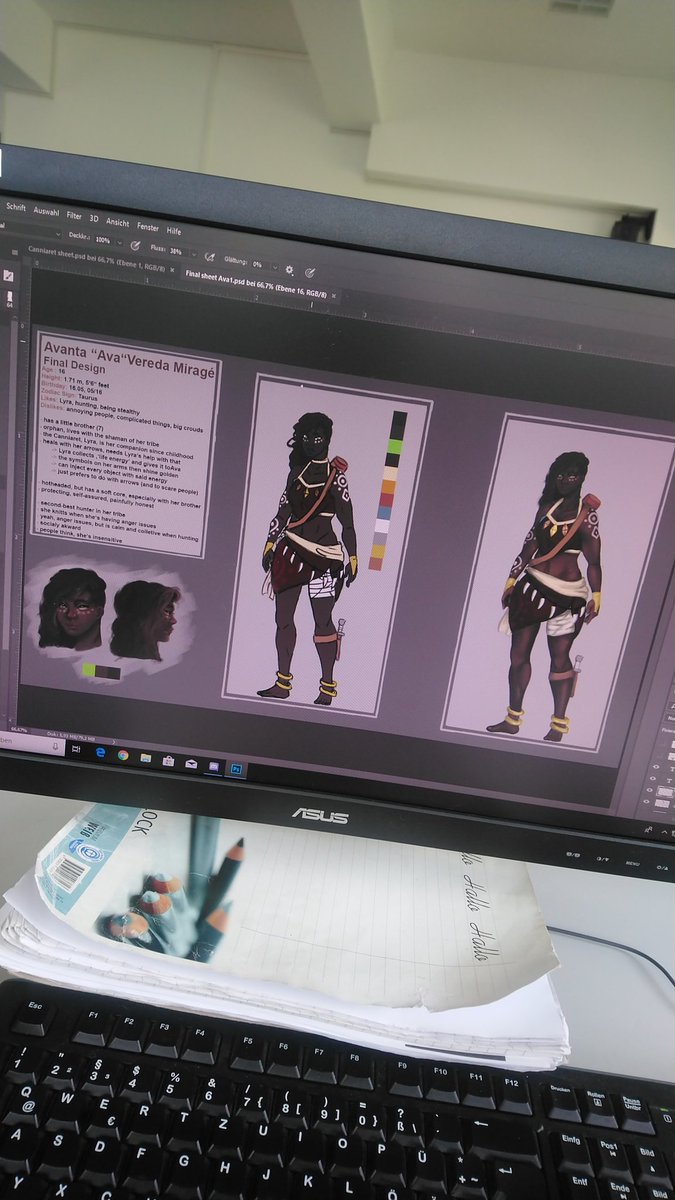Screen dimensions: 675x1200
Task: Click the 66,67% zoom level field
Action: (x=19, y=729)
